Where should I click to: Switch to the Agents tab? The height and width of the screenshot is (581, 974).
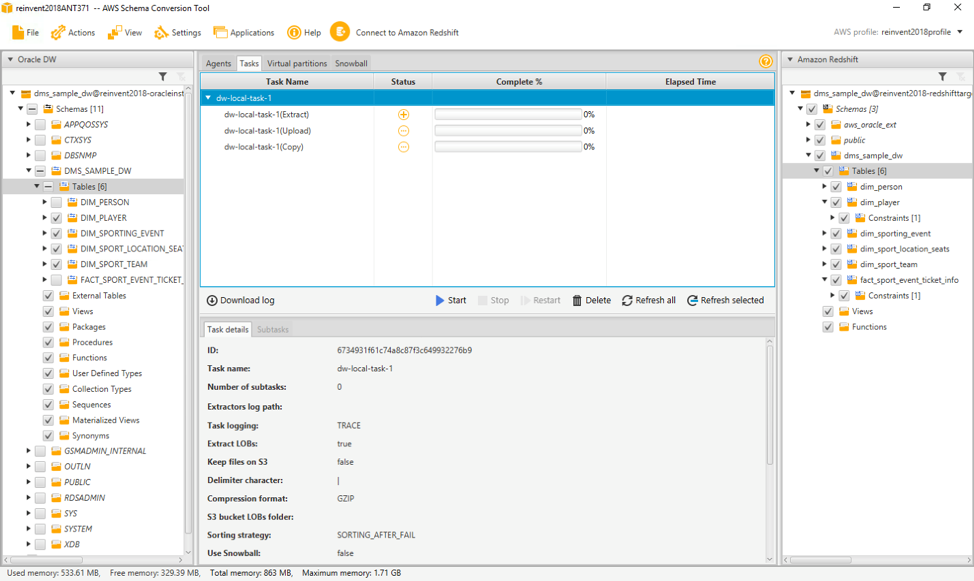pyautogui.click(x=218, y=63)
